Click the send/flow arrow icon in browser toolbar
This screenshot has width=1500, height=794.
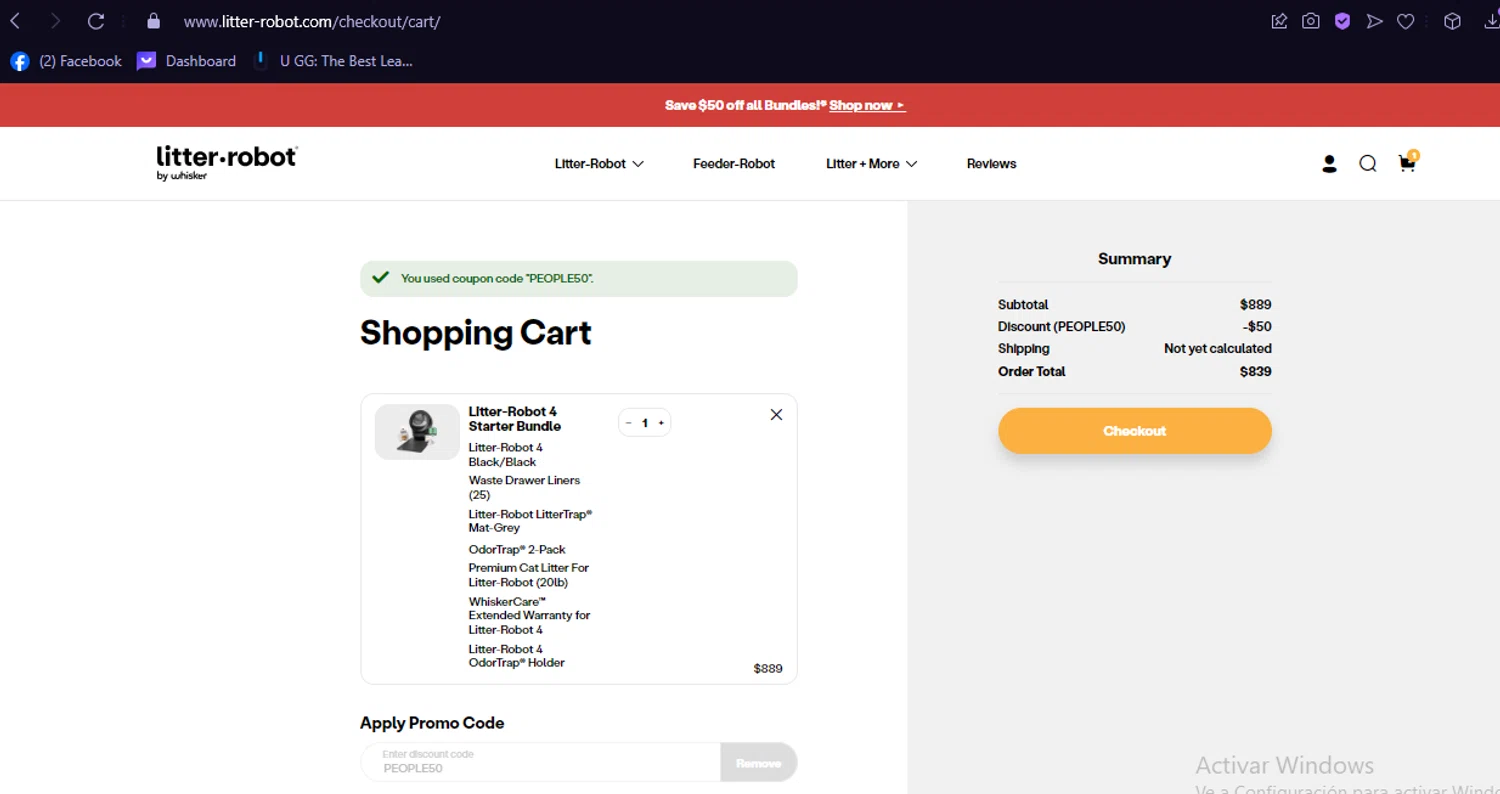click(x=1375, y=21)
